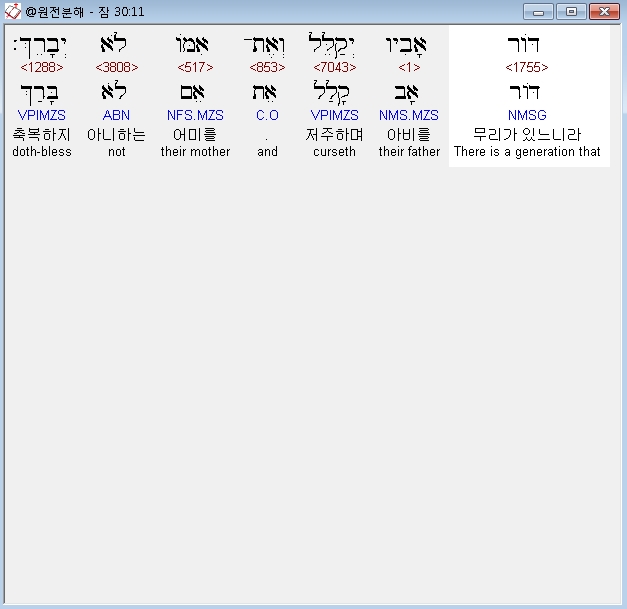
Task: Click Korean gloss 축복하지
Action: pyautogui.click(x=42, y=134)
